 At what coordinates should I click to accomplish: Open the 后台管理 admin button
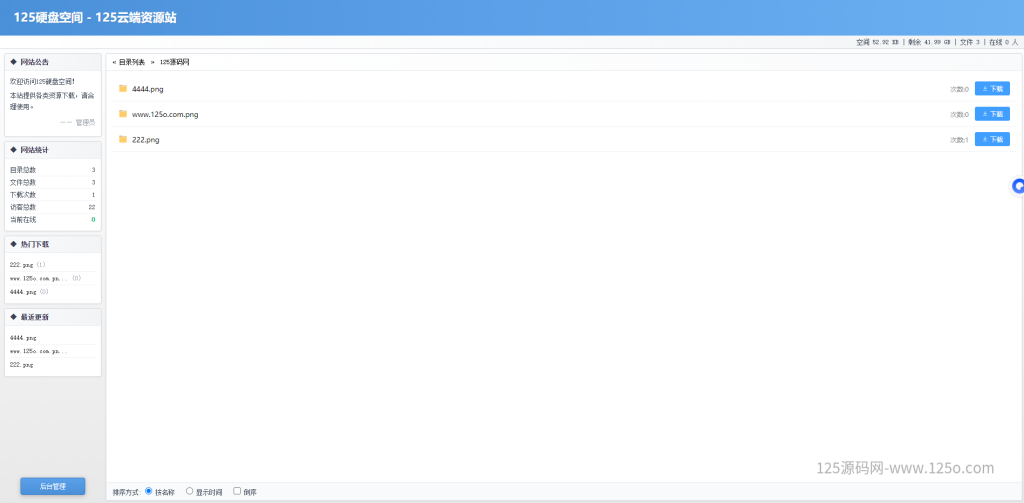[x=52, y=486]
